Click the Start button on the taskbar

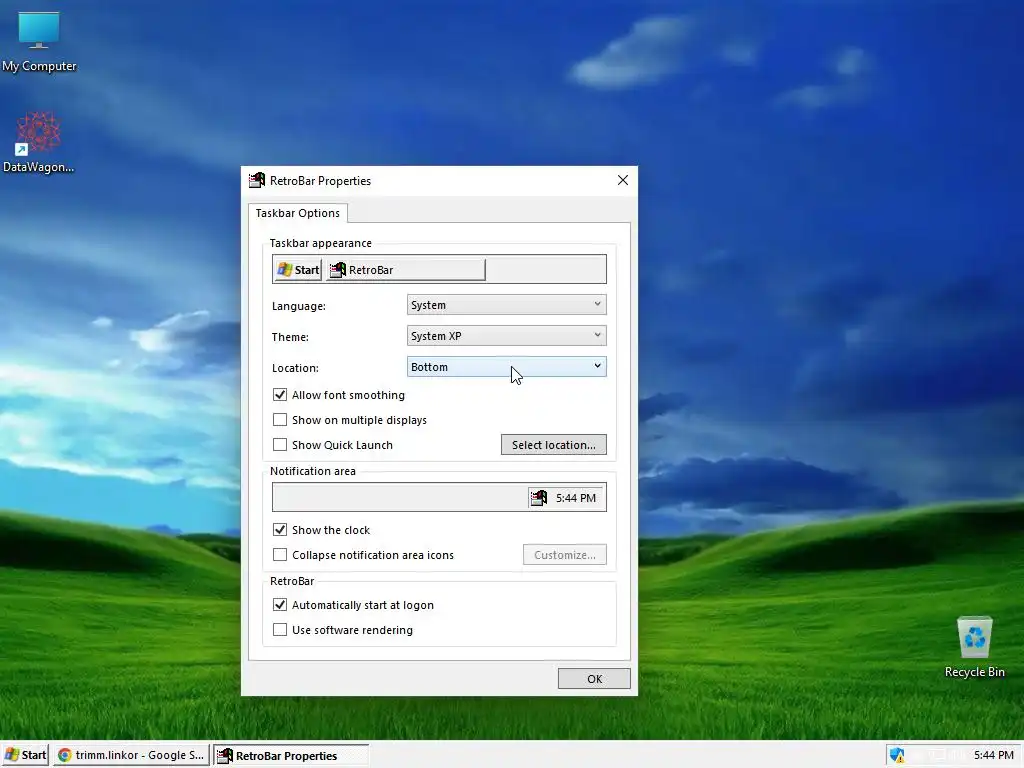coord(25,755)
